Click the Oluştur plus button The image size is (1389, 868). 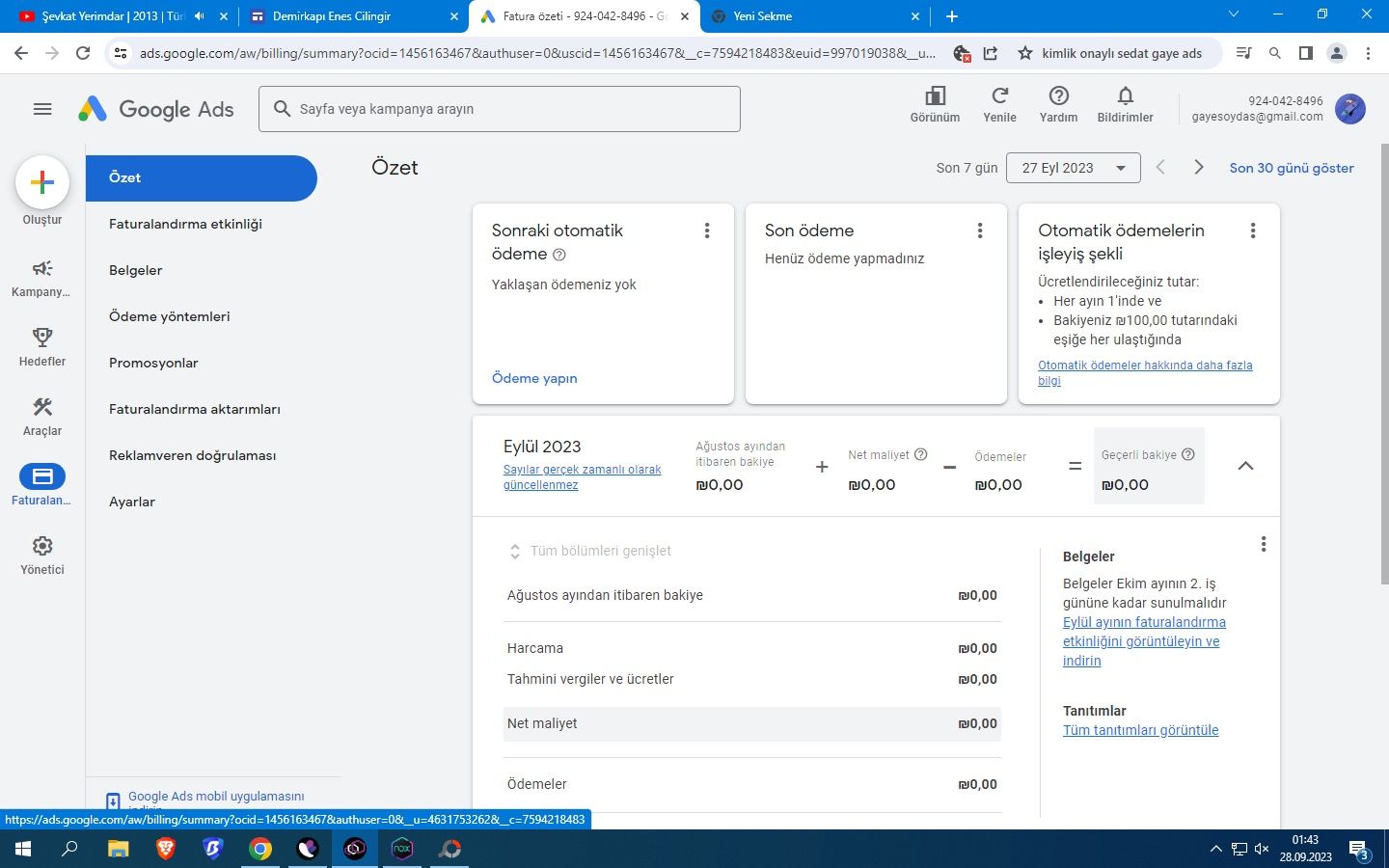[42, 182]
